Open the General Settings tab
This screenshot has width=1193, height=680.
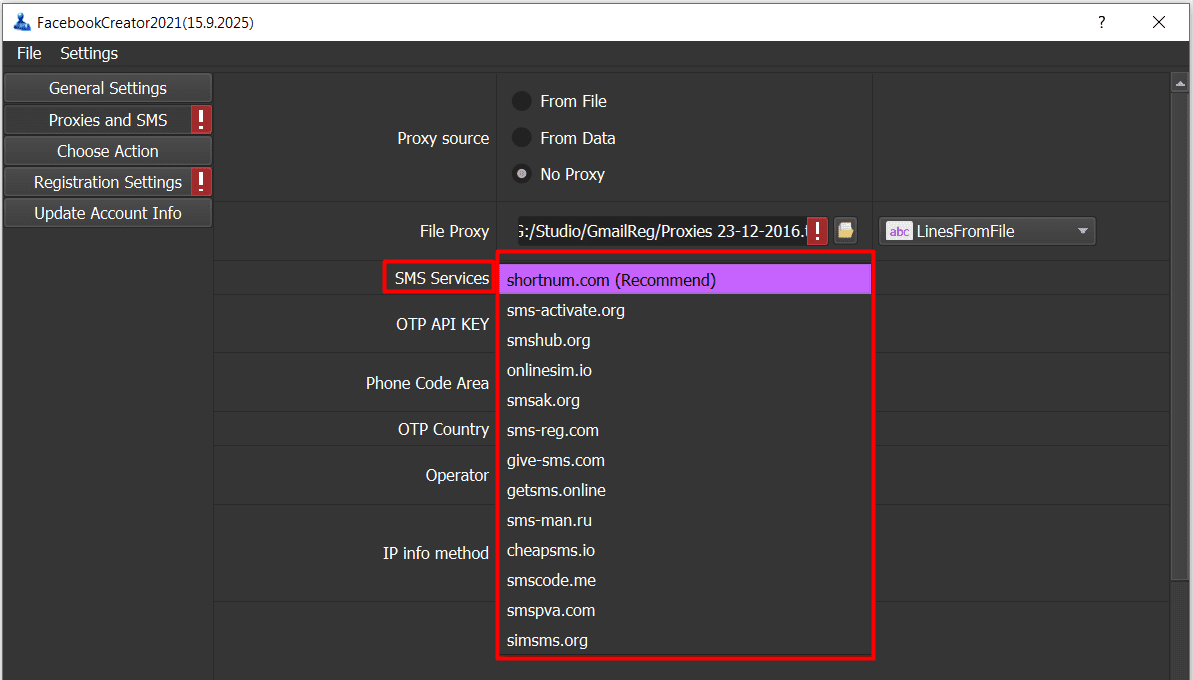(x=108, y=88)
